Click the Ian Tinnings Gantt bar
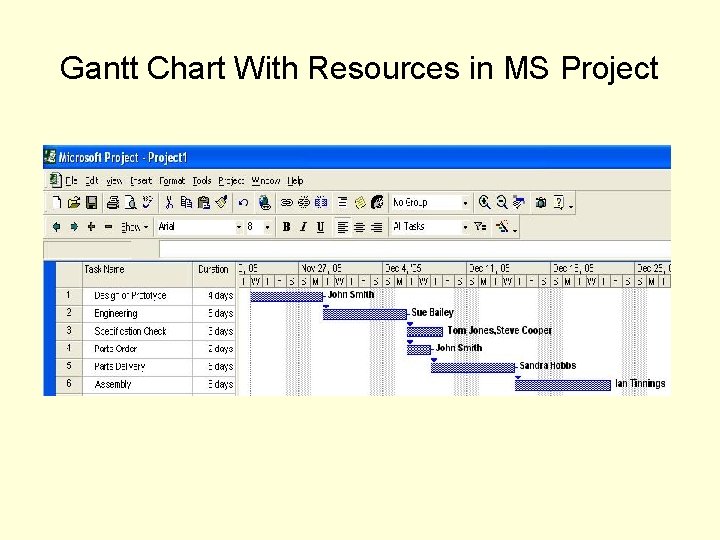Screen dimensions: 720x540 [562, 385]
